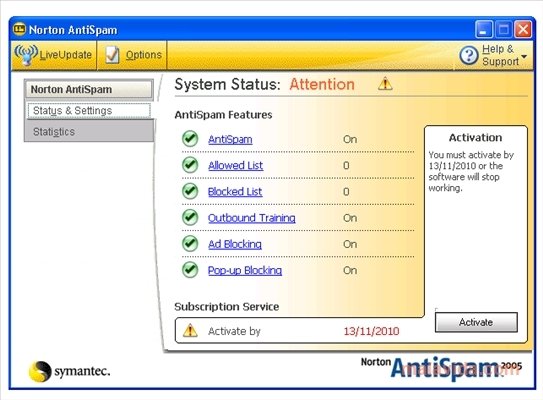The image size is (543, 400).
Task: Open the Help & Support menu label
Action: tap(500, 55)
